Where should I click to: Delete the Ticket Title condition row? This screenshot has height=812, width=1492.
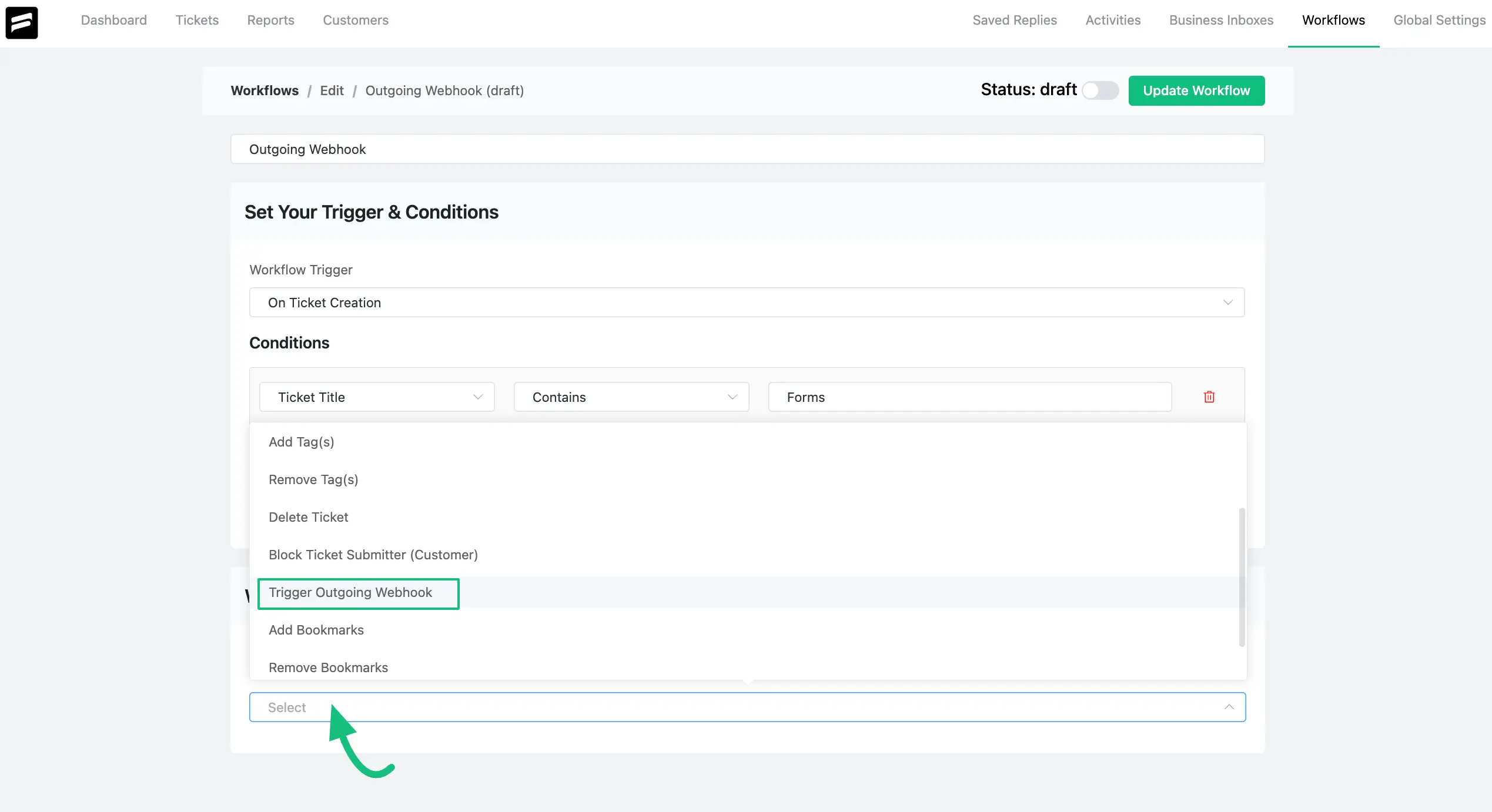(x=1209, y=397)
